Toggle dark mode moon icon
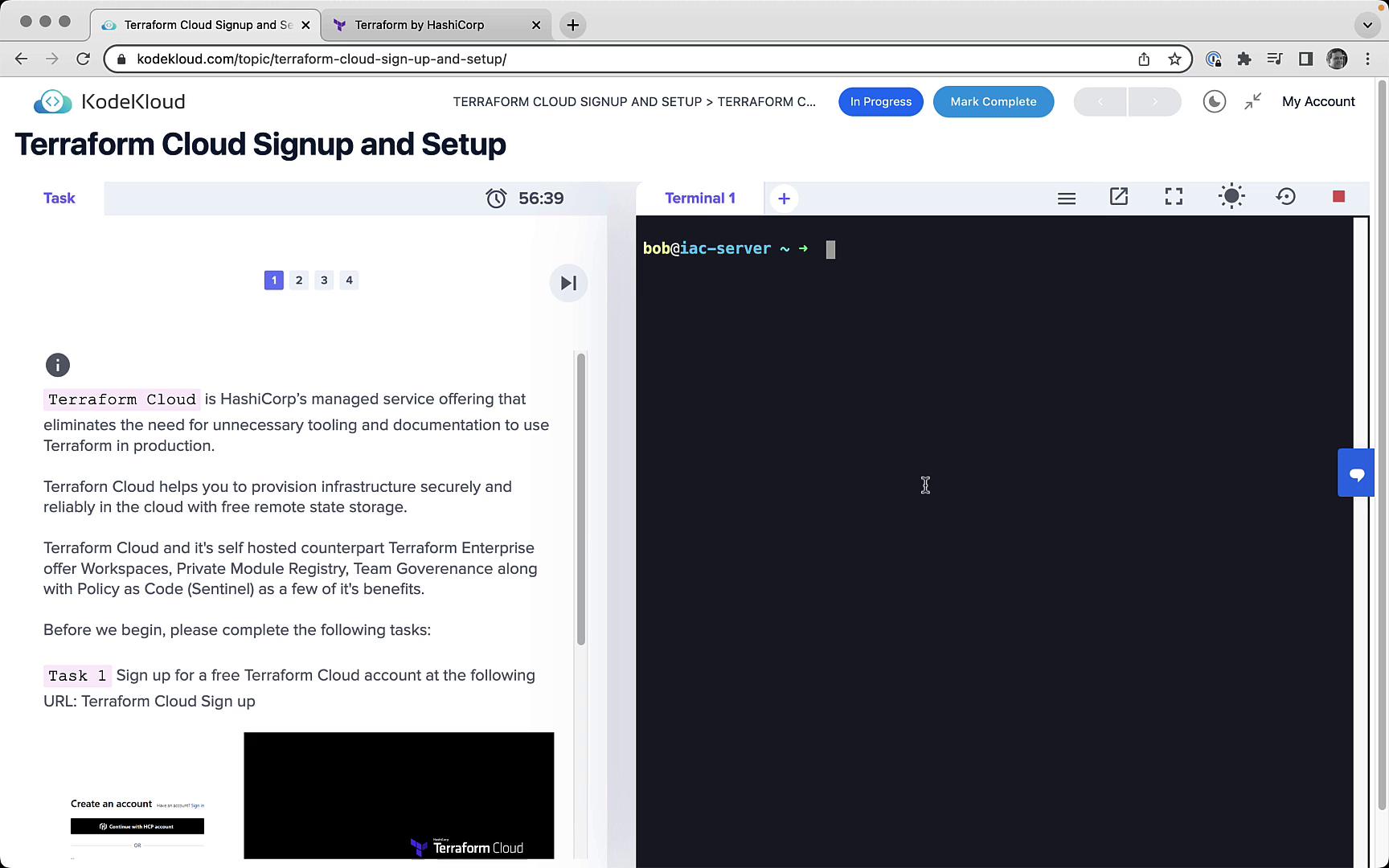The width and height of the screenshot is (1389, 868). point(1214,102)
